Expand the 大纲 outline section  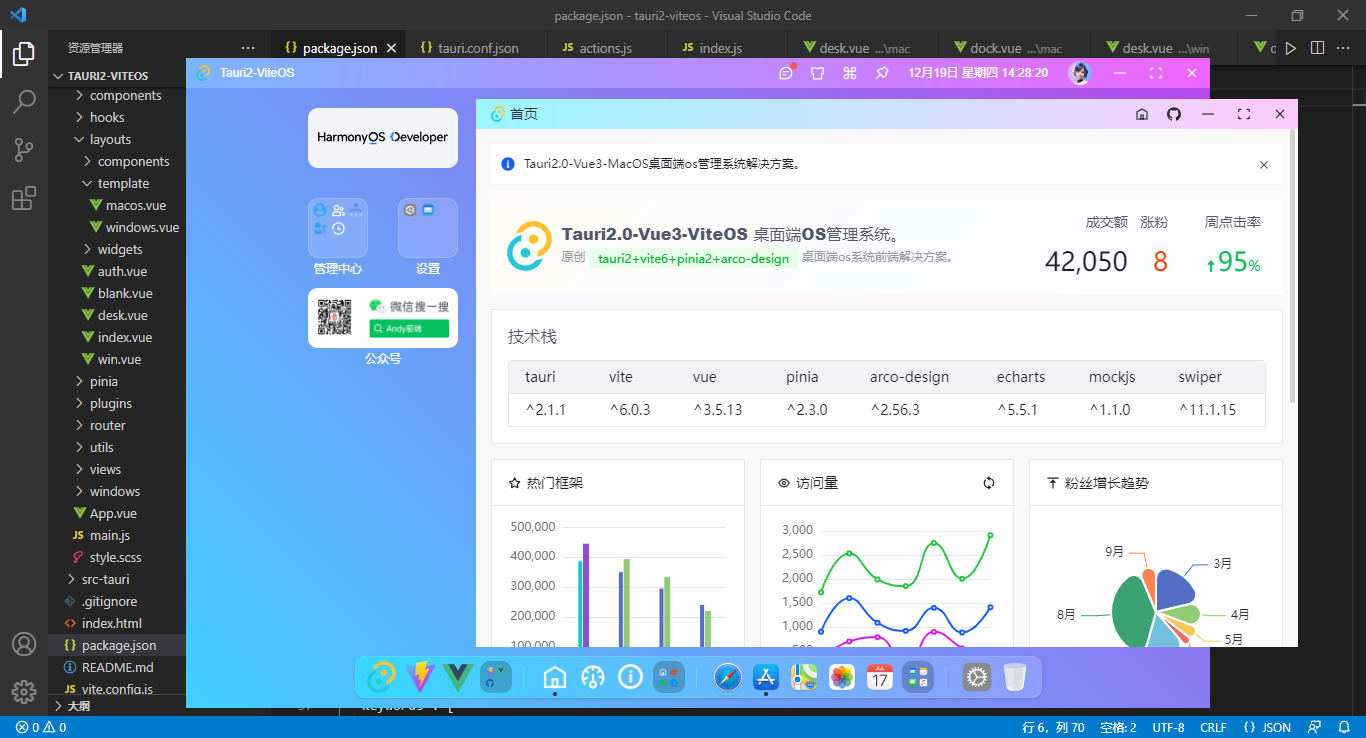[x=80, y=705]
